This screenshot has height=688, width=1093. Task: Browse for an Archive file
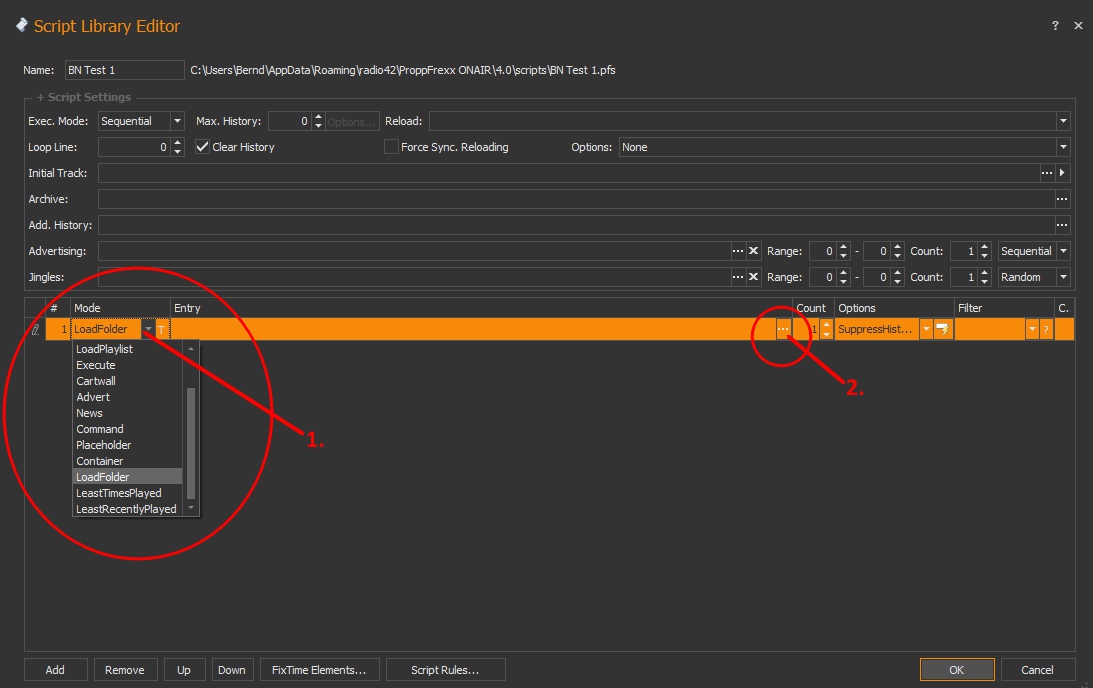point(1062,199)
